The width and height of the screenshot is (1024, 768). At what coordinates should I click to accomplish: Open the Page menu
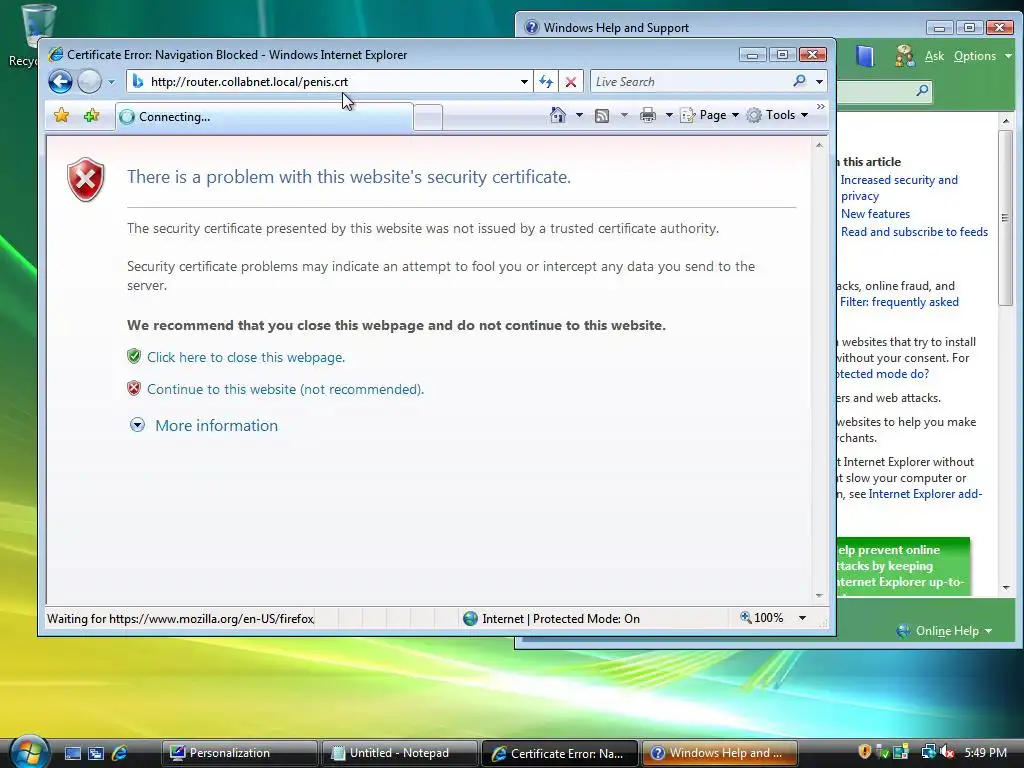click(710, 115)
